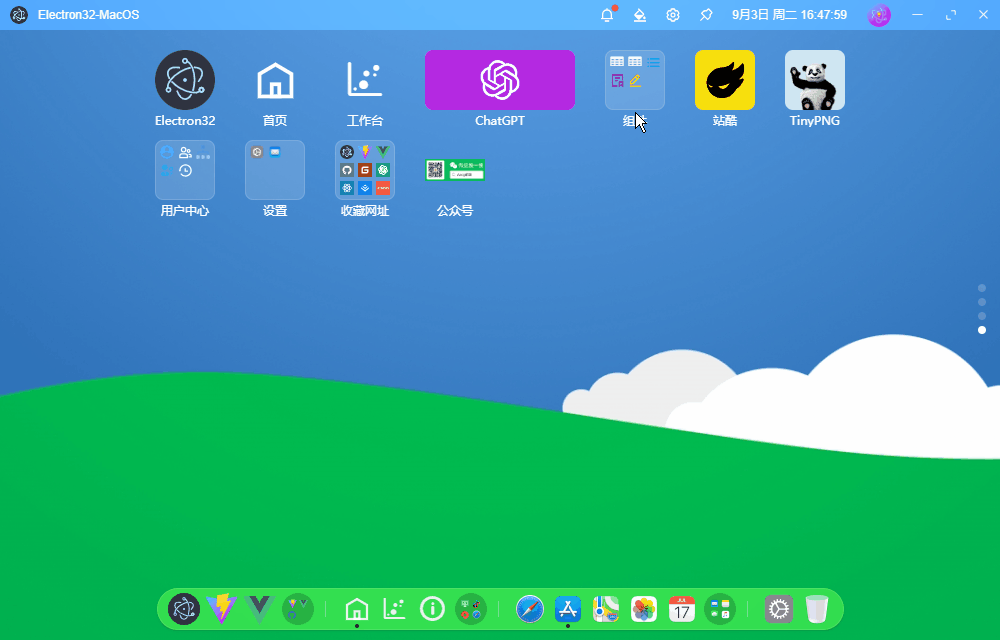
Task: Go to the second desktop page dot
Action: (x=982, y=302)
